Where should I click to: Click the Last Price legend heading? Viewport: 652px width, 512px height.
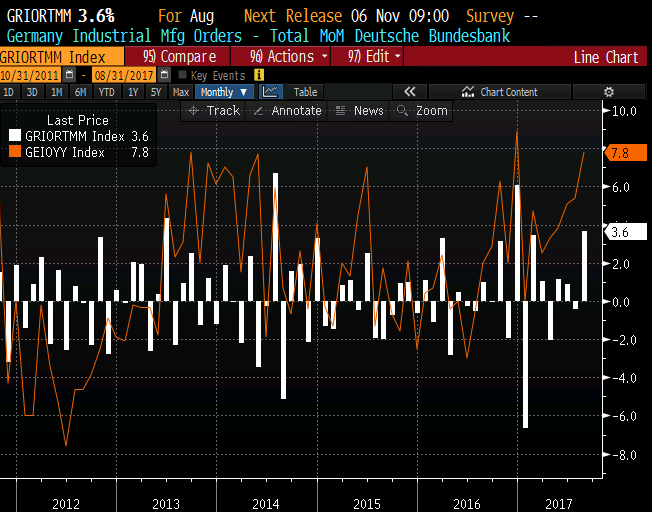coord(78,120)
